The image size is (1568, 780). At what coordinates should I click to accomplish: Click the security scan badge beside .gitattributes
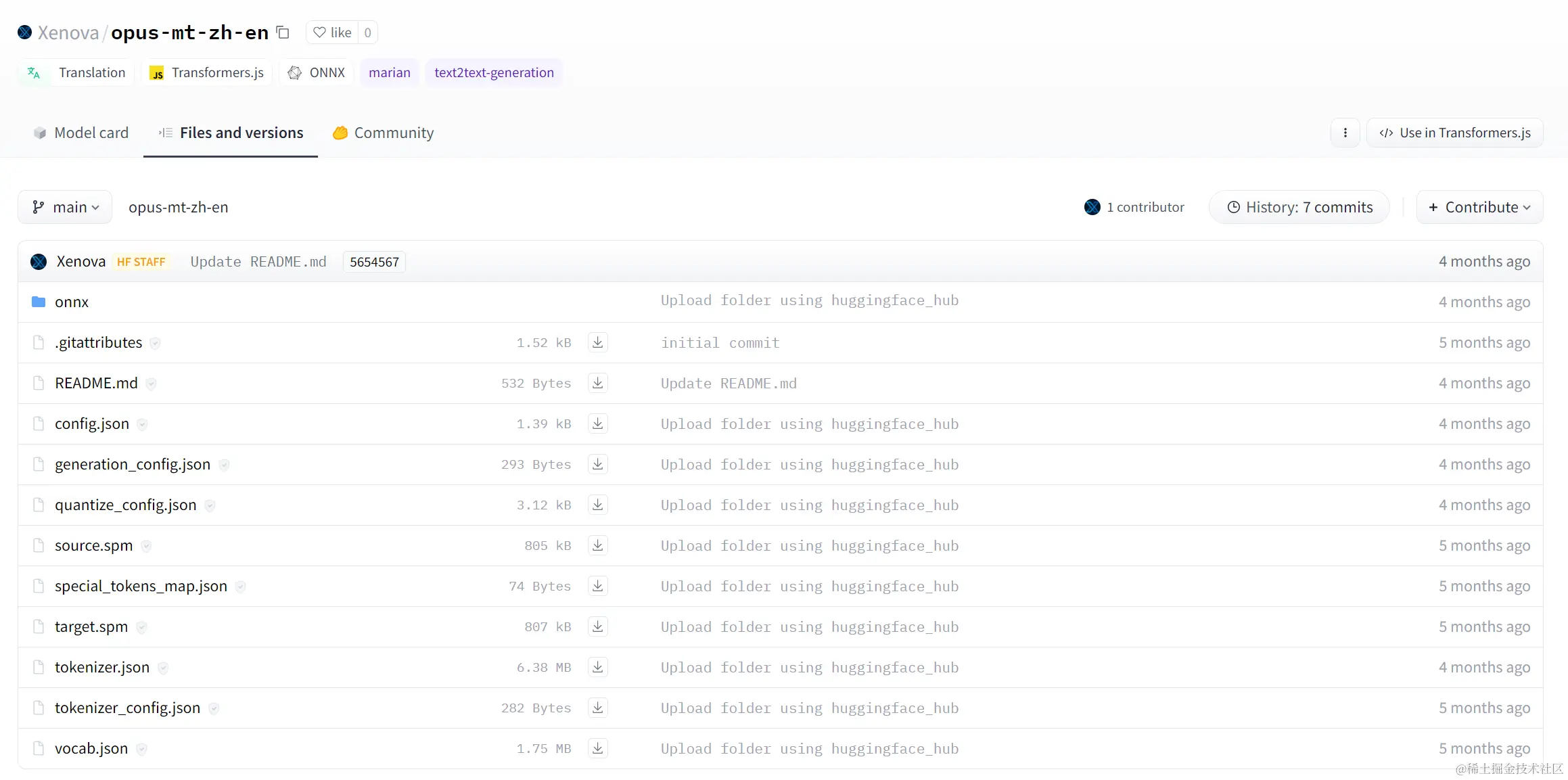pos(155,343)
